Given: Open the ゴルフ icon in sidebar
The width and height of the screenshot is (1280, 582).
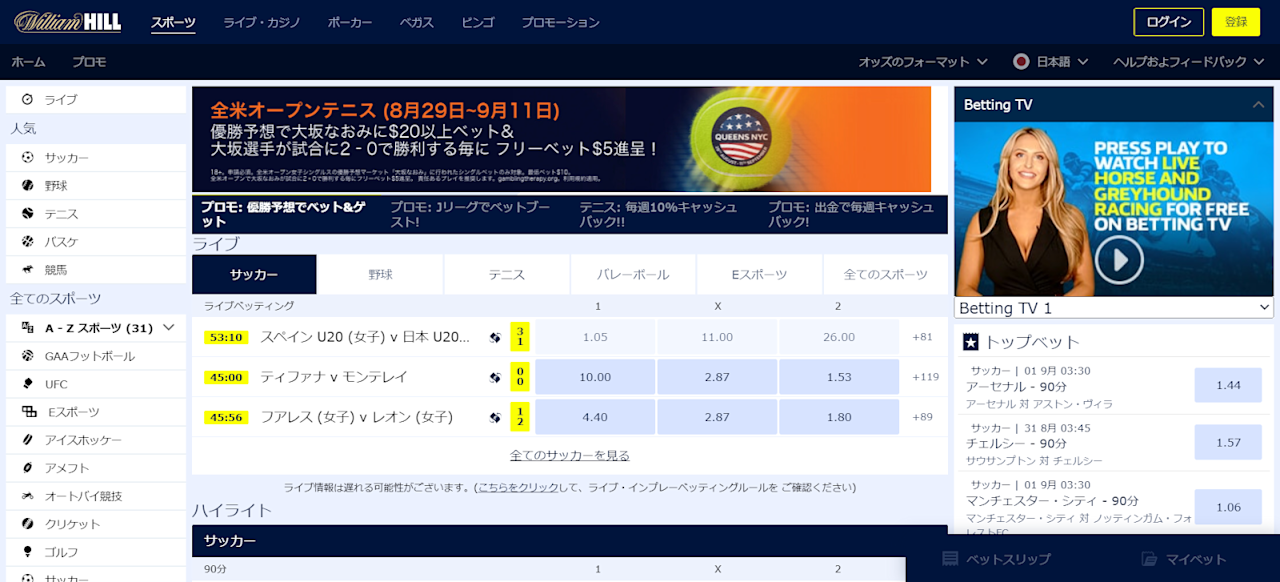Looking at the screenshot, I should click(x=27, y=552).
